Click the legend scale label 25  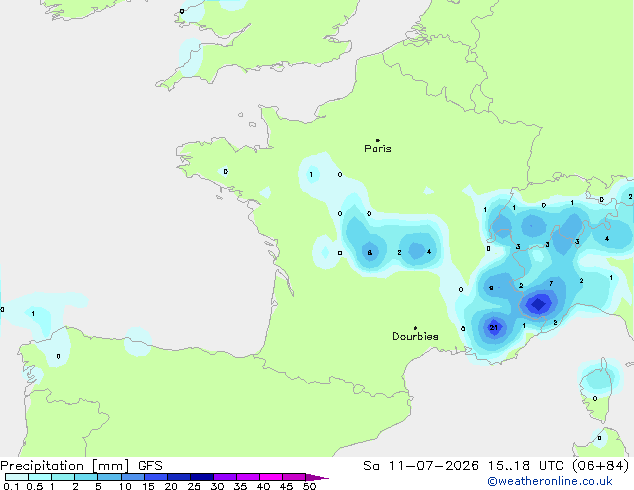coord(194,486)
